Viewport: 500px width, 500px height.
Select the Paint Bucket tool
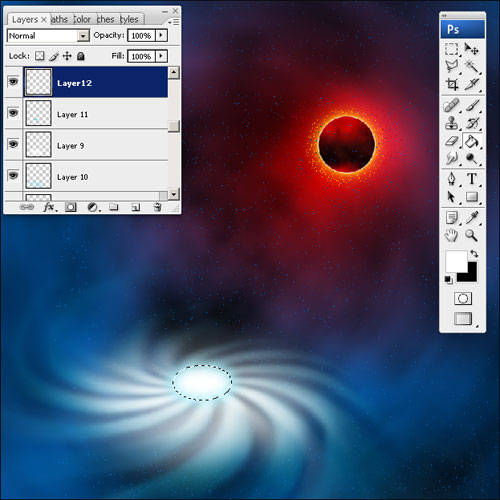[x=472, y=142]
